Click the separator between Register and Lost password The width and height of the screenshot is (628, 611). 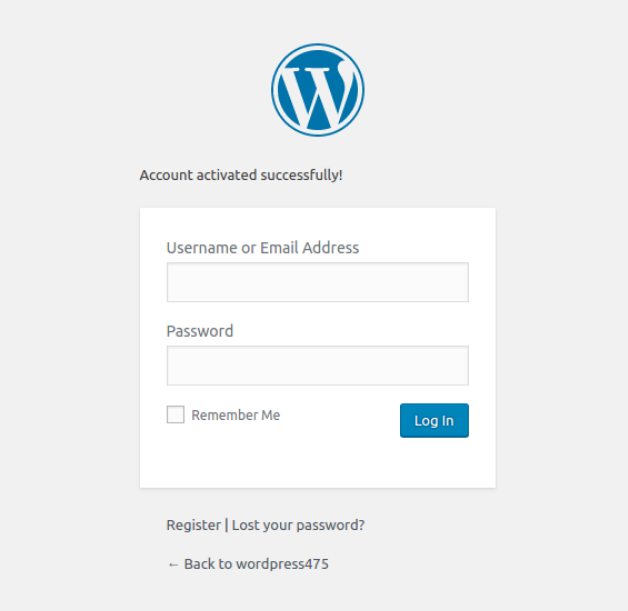pyautogui.click(x=226, y=525)
